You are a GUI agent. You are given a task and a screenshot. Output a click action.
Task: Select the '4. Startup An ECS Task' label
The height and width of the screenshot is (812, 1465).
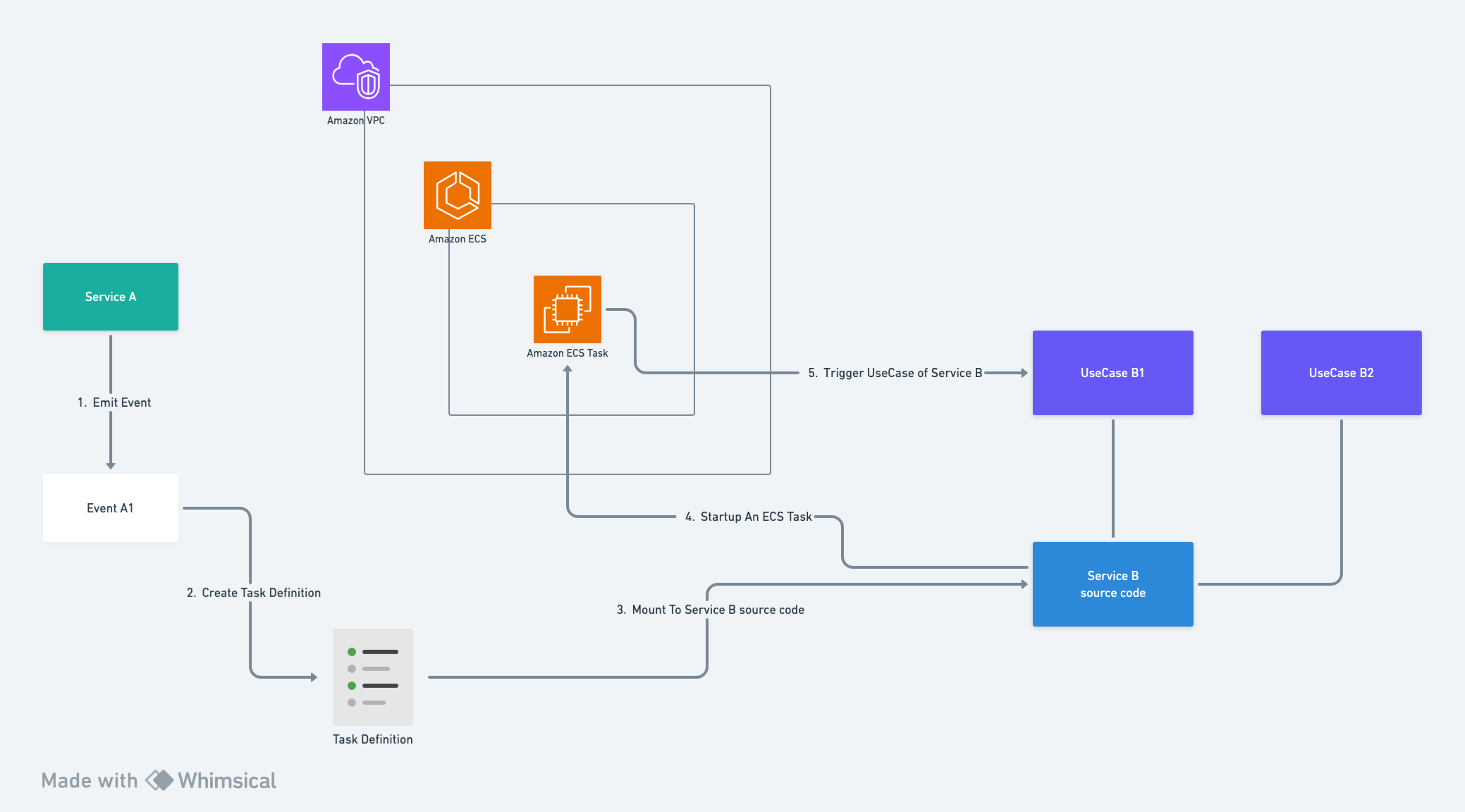[749, 517]
